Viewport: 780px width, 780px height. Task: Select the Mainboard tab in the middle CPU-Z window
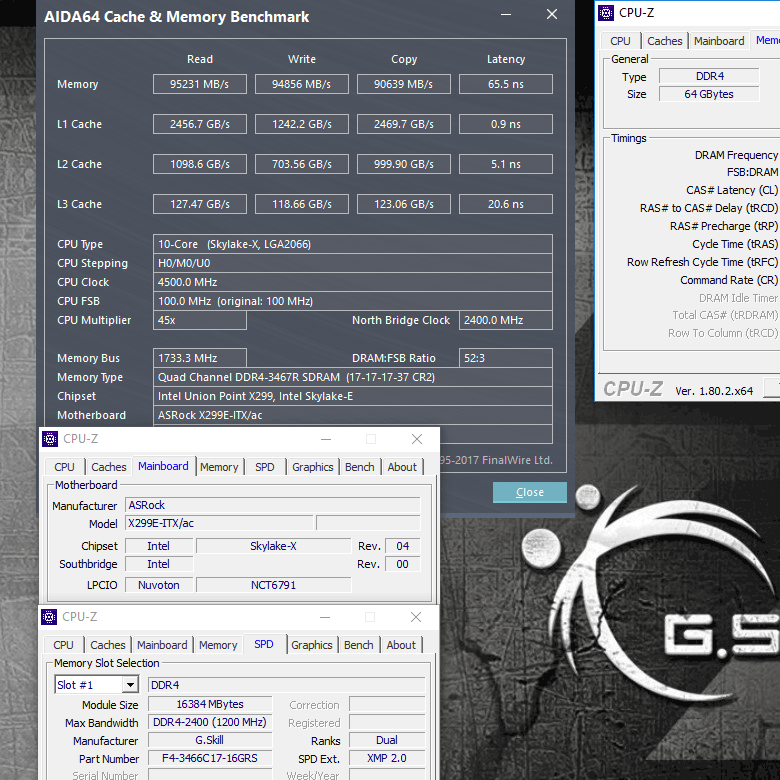click(163, 466)
